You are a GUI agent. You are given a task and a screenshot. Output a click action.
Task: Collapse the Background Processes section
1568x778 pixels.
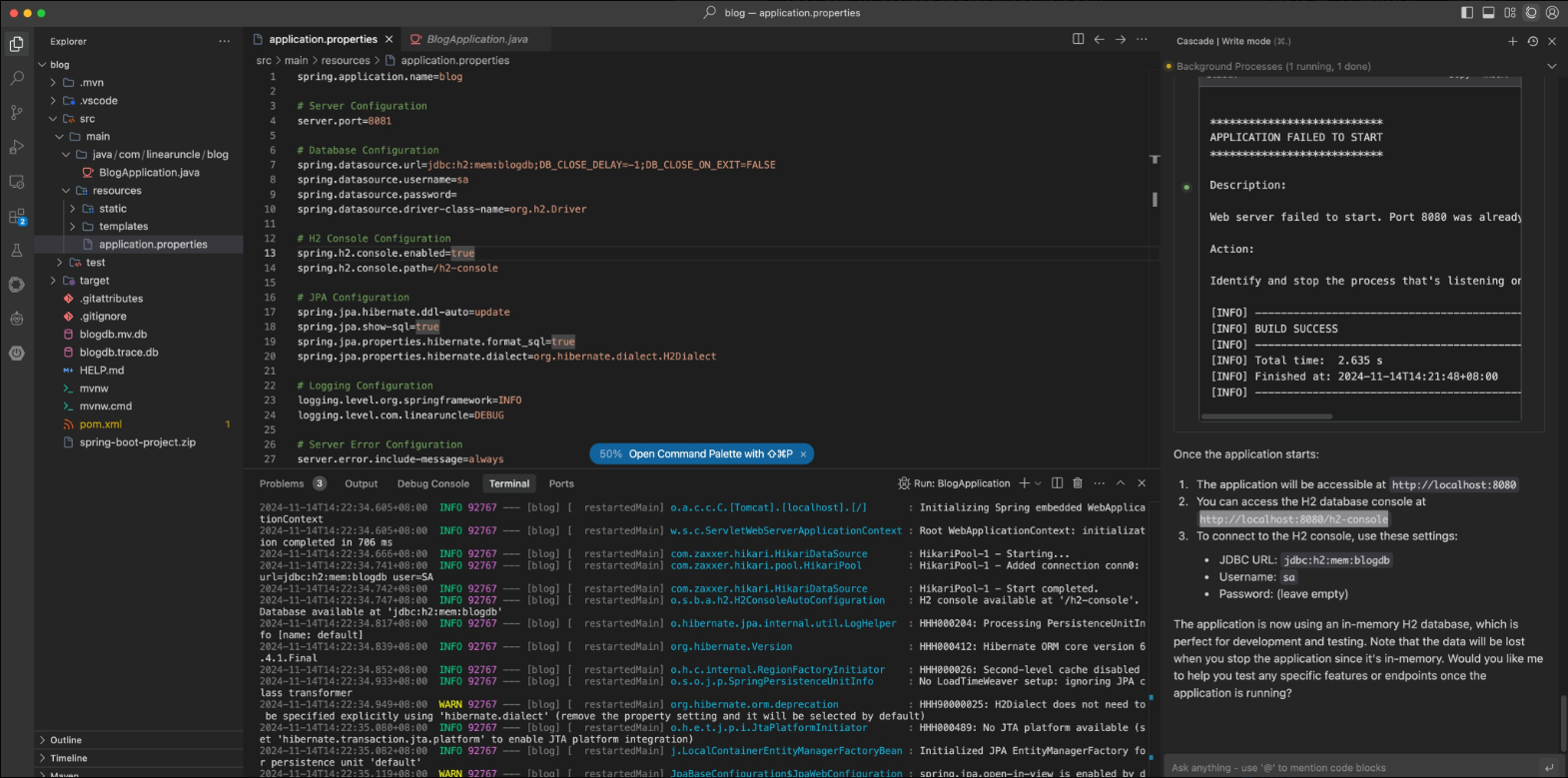[x=1551, y=66]
